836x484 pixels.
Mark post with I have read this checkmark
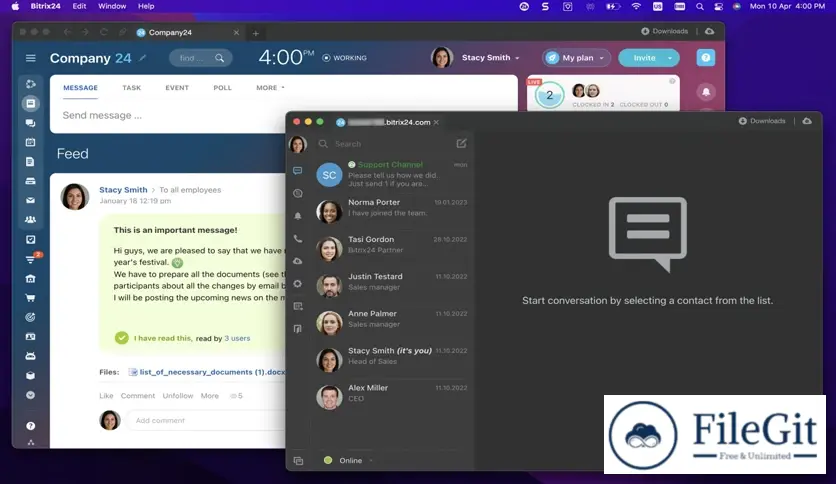[x=122, y=338]
